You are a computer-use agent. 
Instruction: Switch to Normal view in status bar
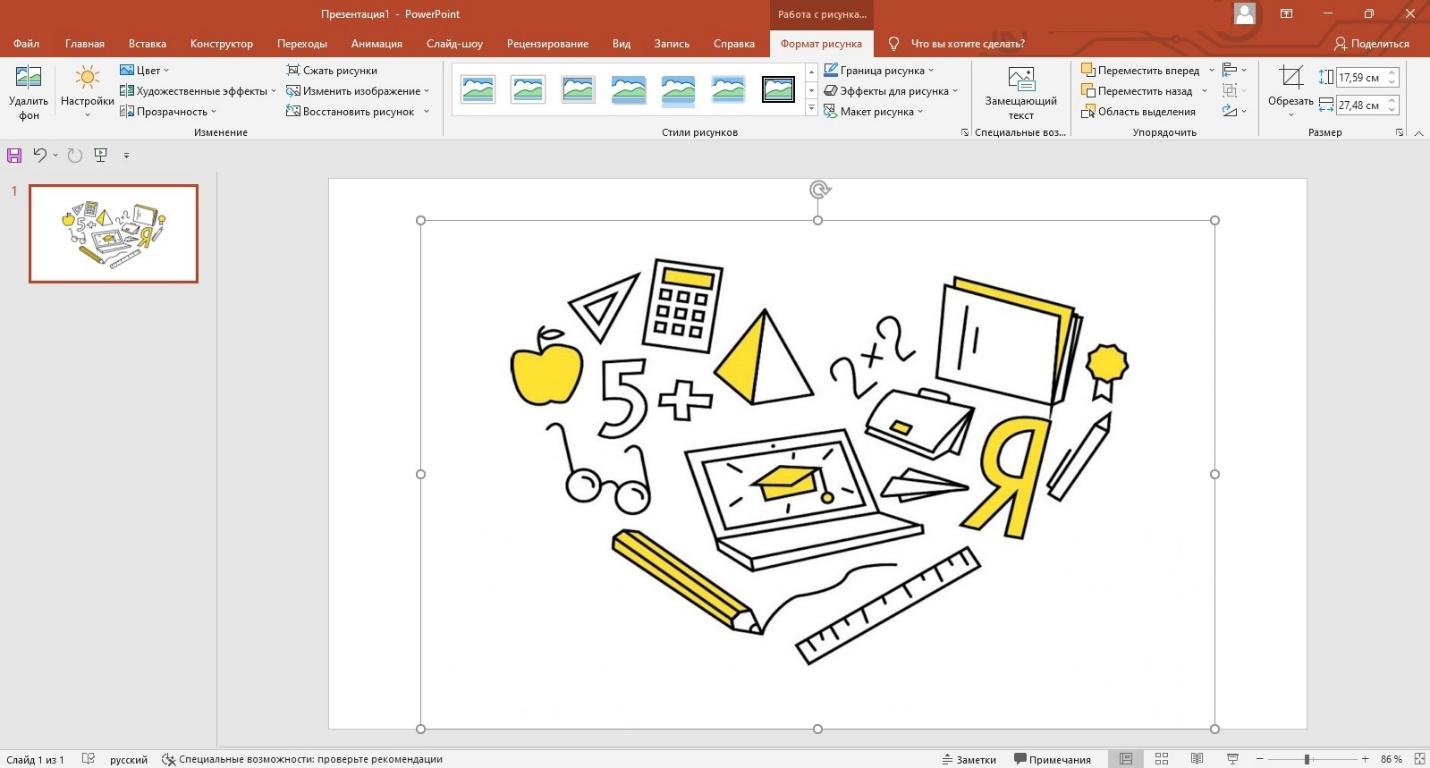click(1125, 759)
